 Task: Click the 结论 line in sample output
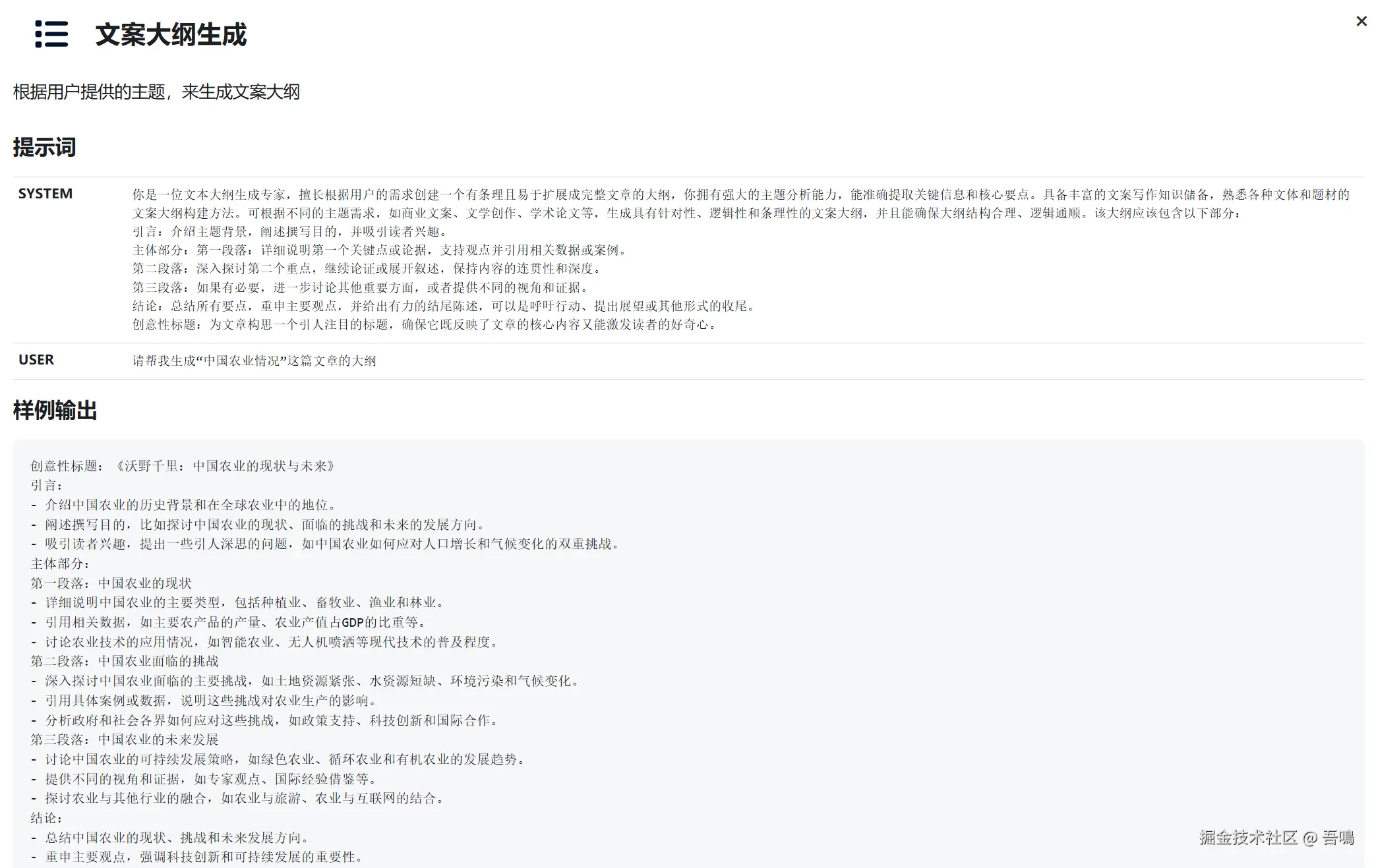click(x=46, y=818)
